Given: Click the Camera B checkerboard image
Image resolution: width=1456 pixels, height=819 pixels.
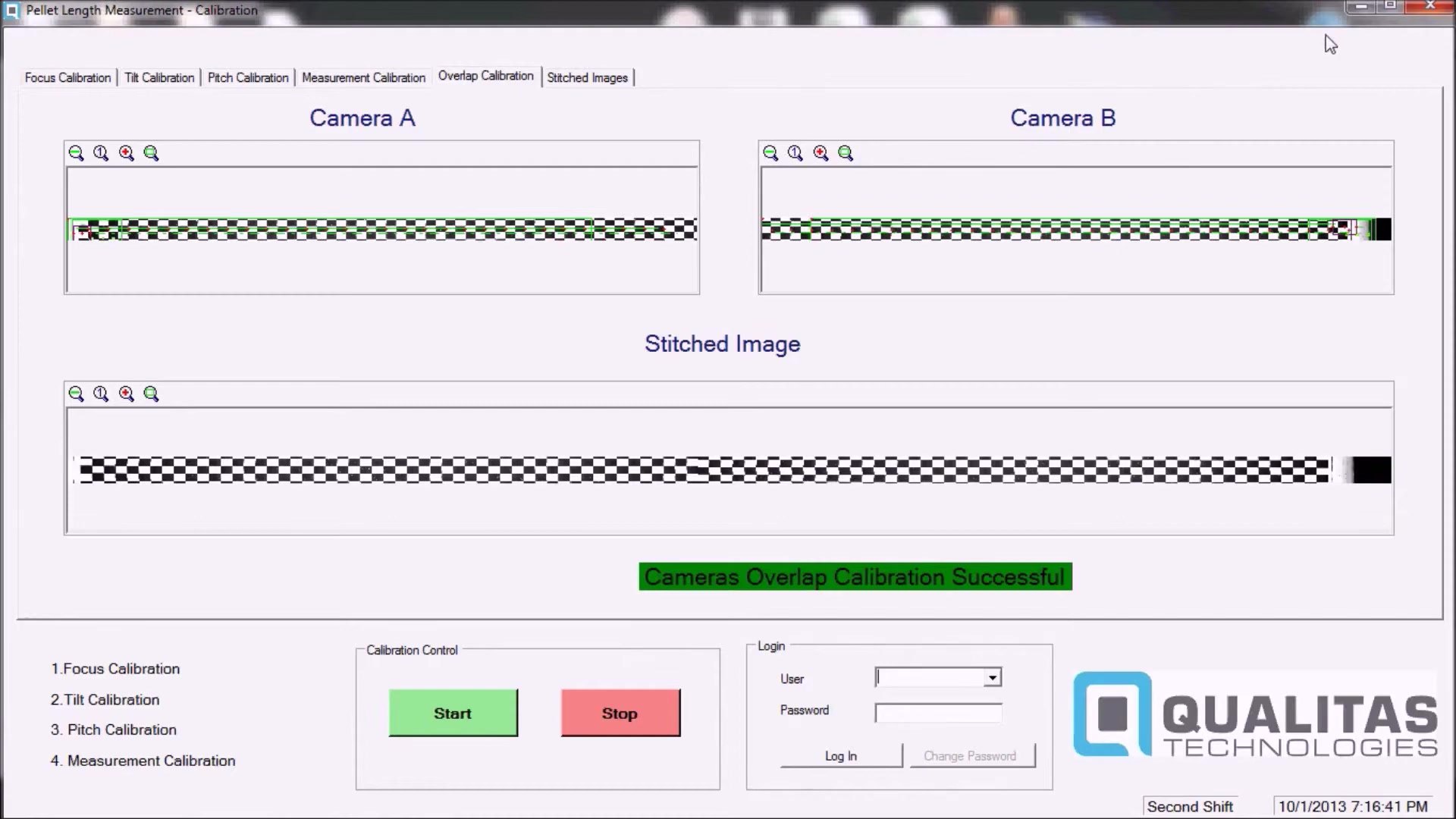Looking at the screenshot, I should (x=1076, y=229).
